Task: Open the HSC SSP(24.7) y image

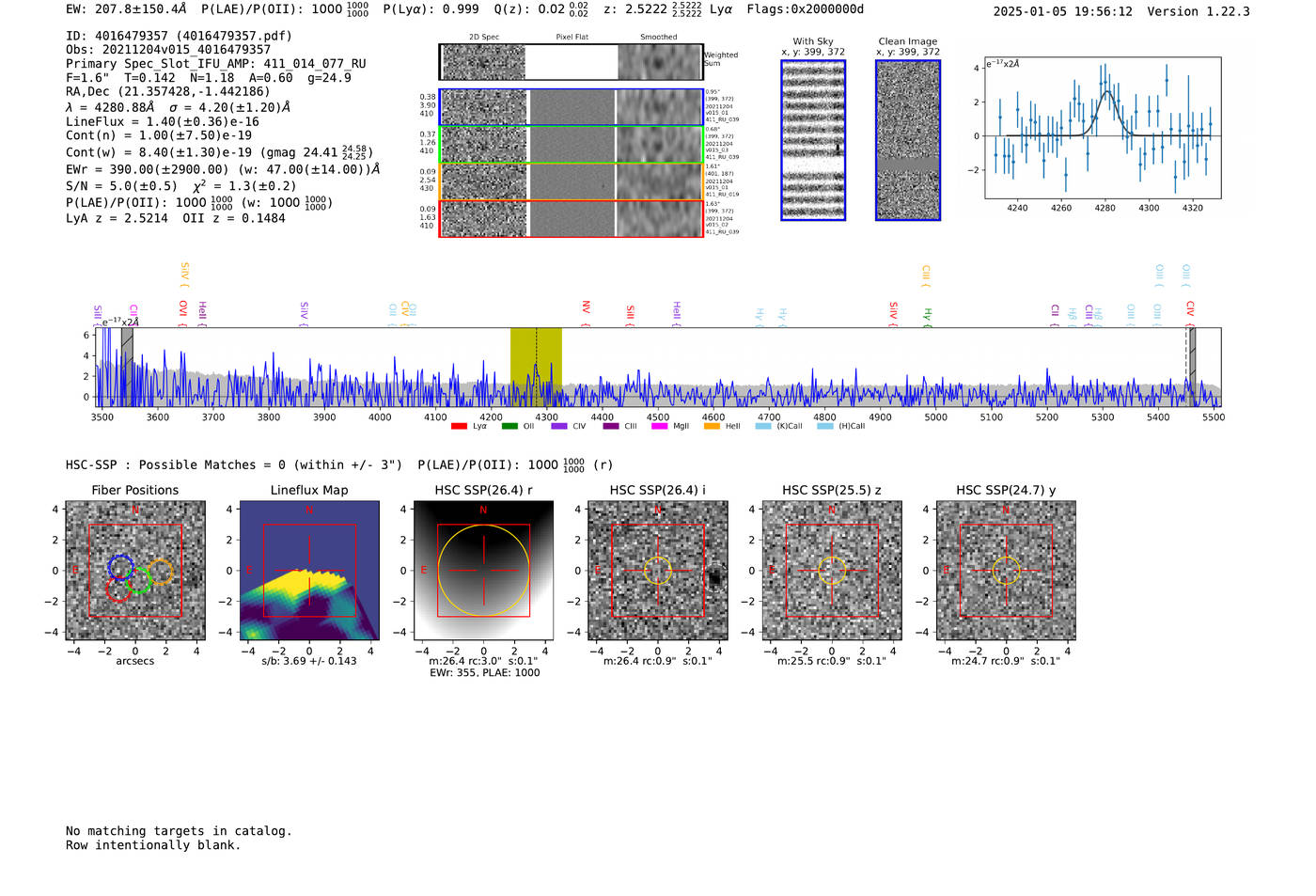Action: [x=1006, y=571]
